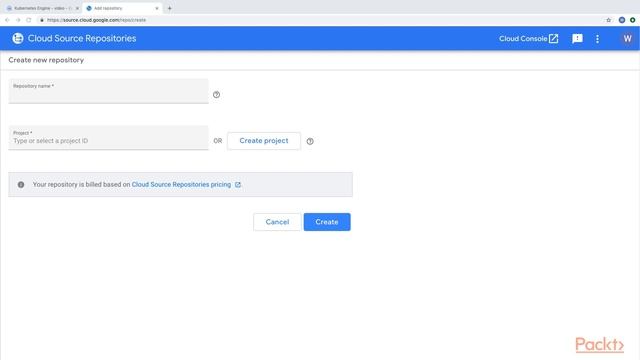Show help for the Project field
Image resolution: width=640 pixels, height=360 pixels.
[310, 141]
